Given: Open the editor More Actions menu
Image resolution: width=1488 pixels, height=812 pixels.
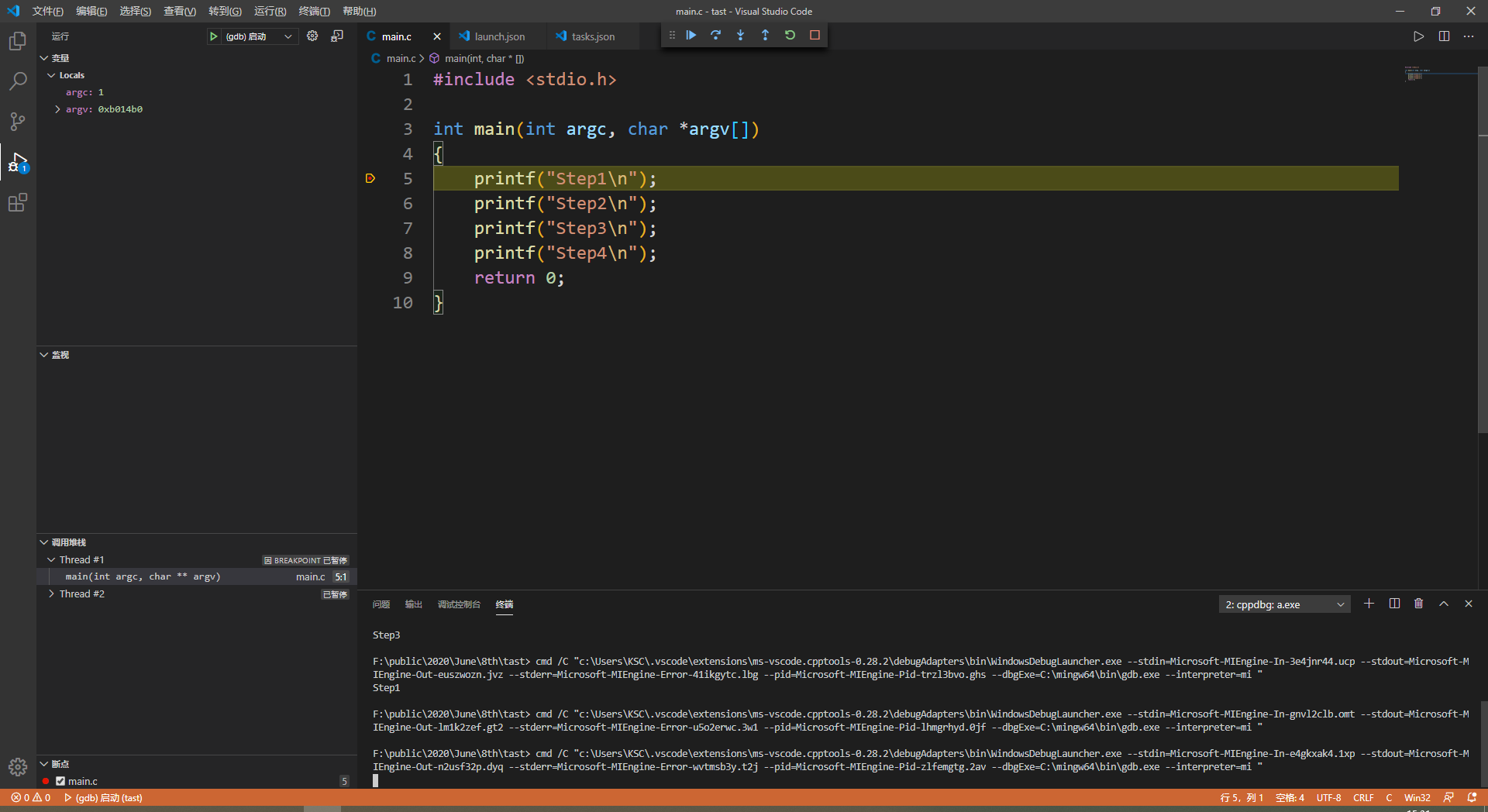Looking at the screenshot, I should pos(1469,36).
